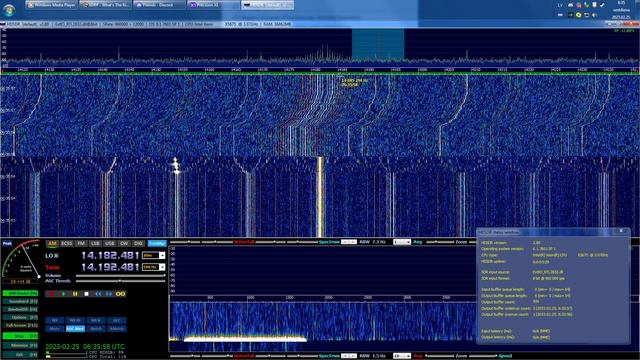The height and width of the screenshot is (360, 640).
Task: Click the Minimize [F3] button
Action: click(20, 346)
